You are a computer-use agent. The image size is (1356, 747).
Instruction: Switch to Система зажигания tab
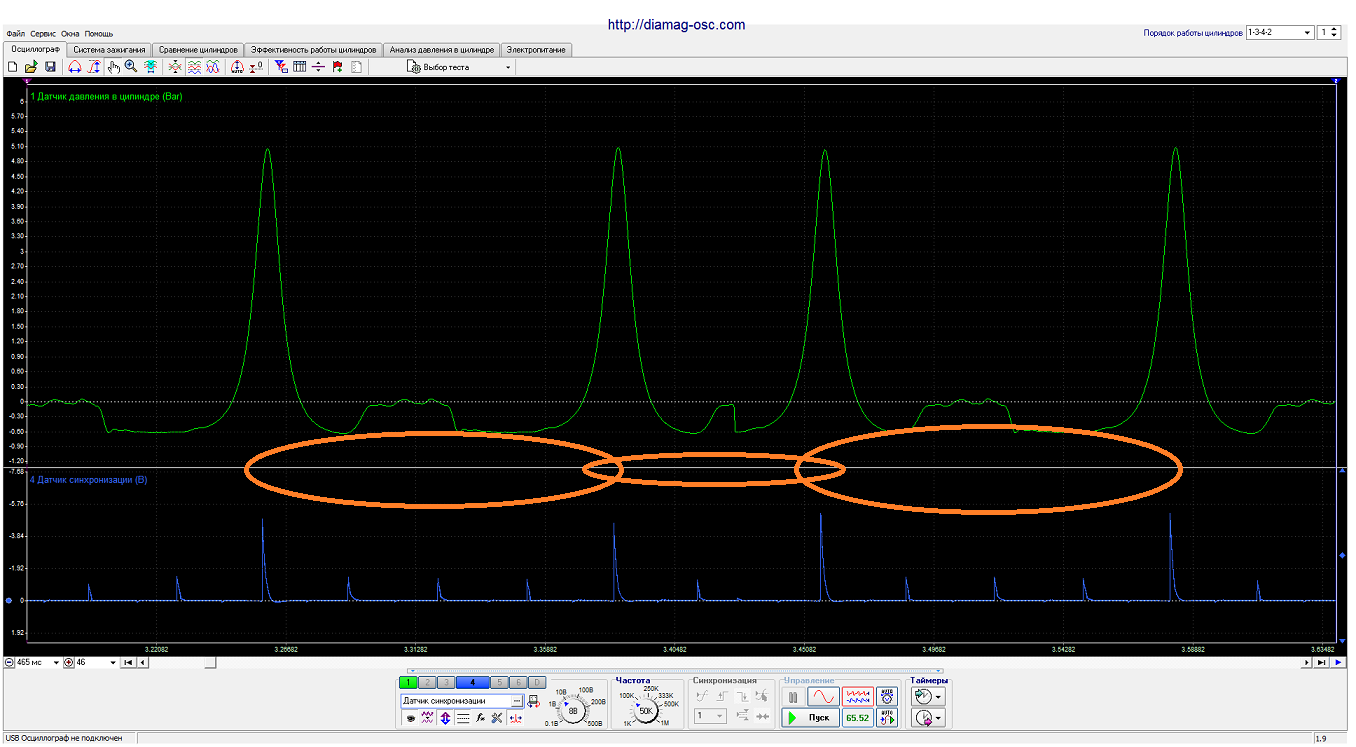[x=109, y=49]
